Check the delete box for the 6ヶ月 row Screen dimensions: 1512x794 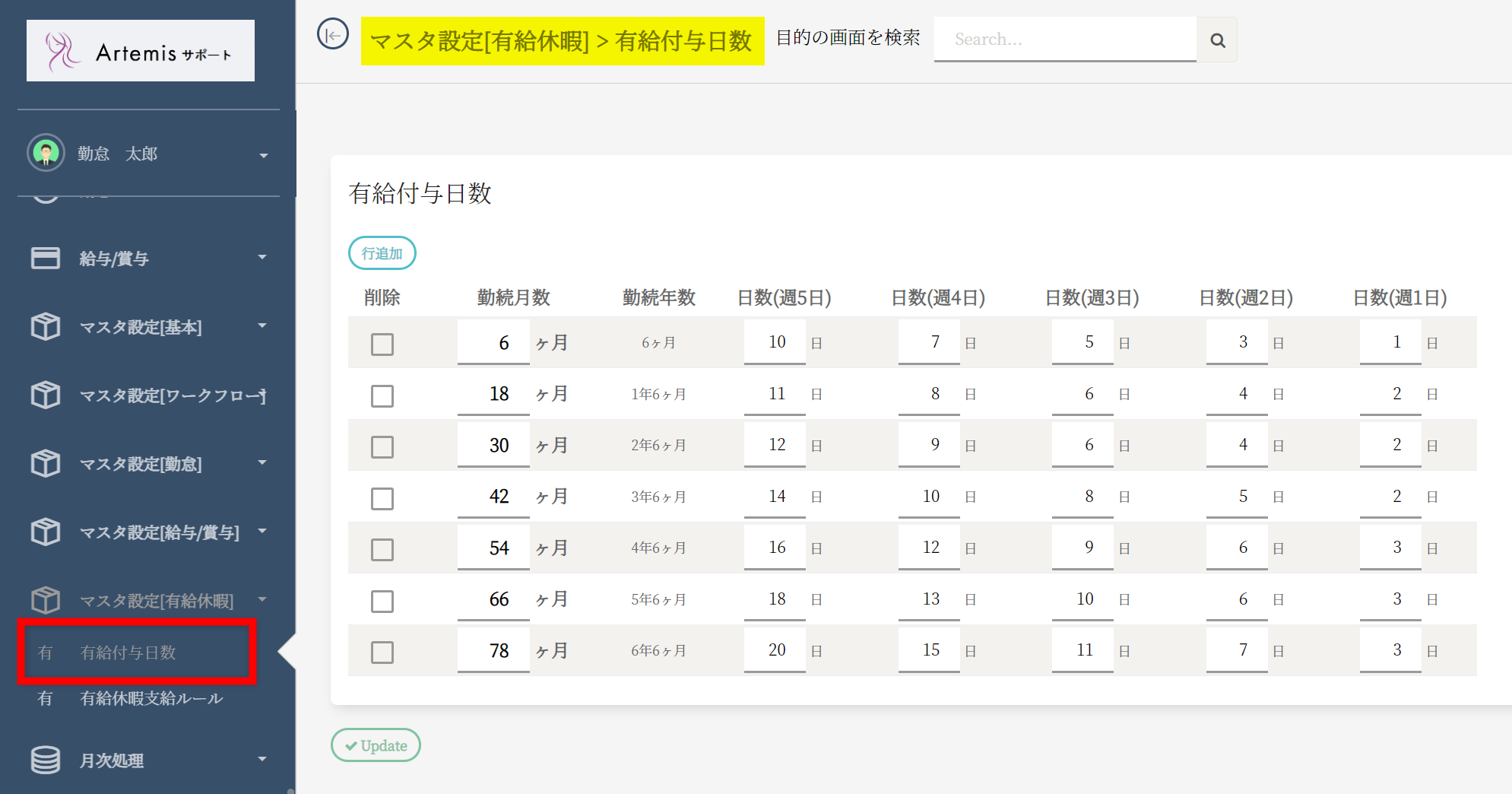(382, 344)
